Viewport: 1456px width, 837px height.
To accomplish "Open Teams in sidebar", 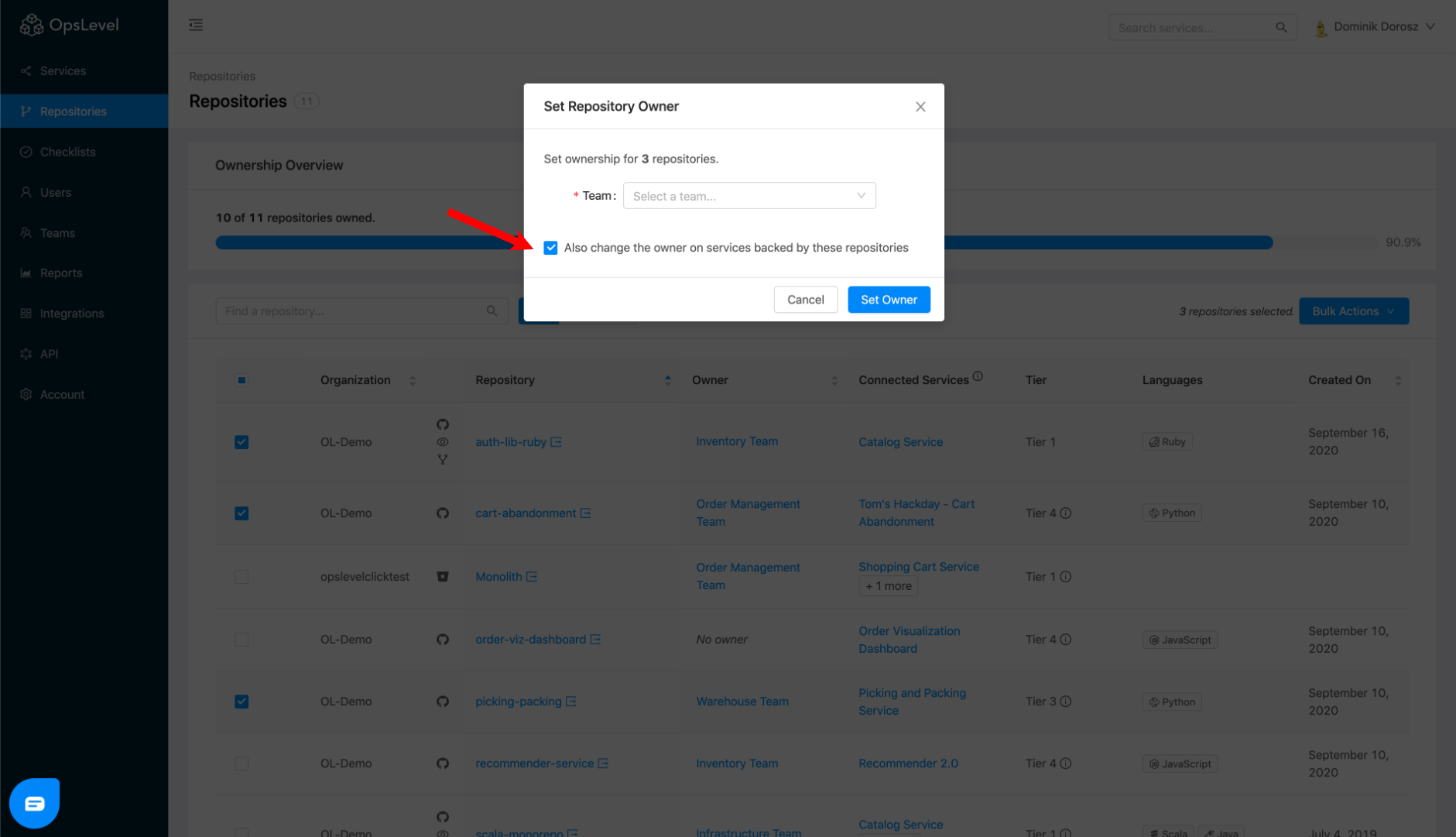I will 84,233.
